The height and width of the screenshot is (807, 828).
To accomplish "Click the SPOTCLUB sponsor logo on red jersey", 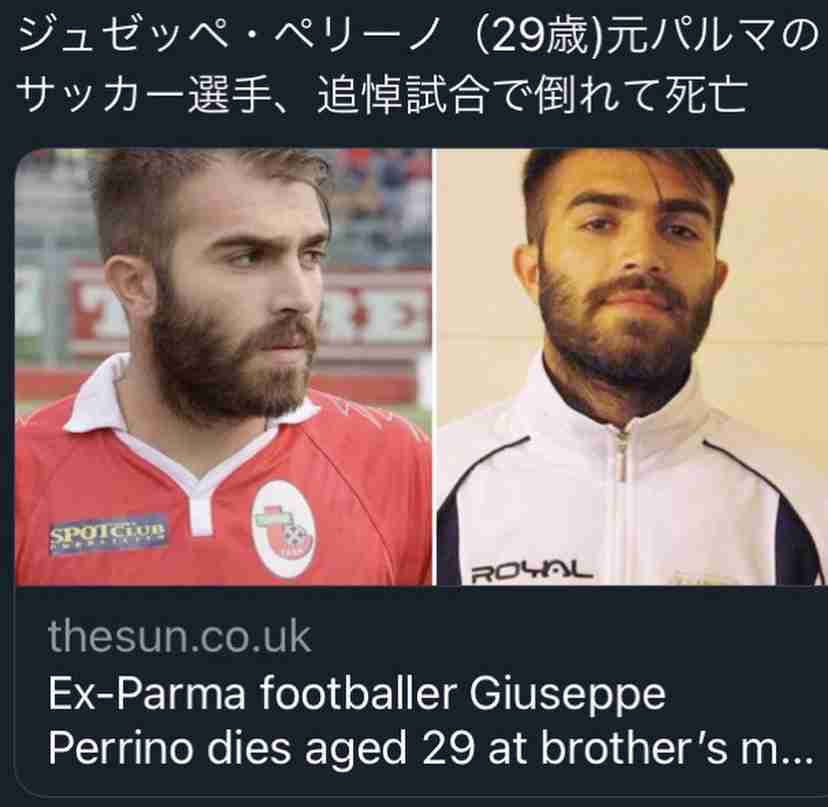I will (108, 534).
